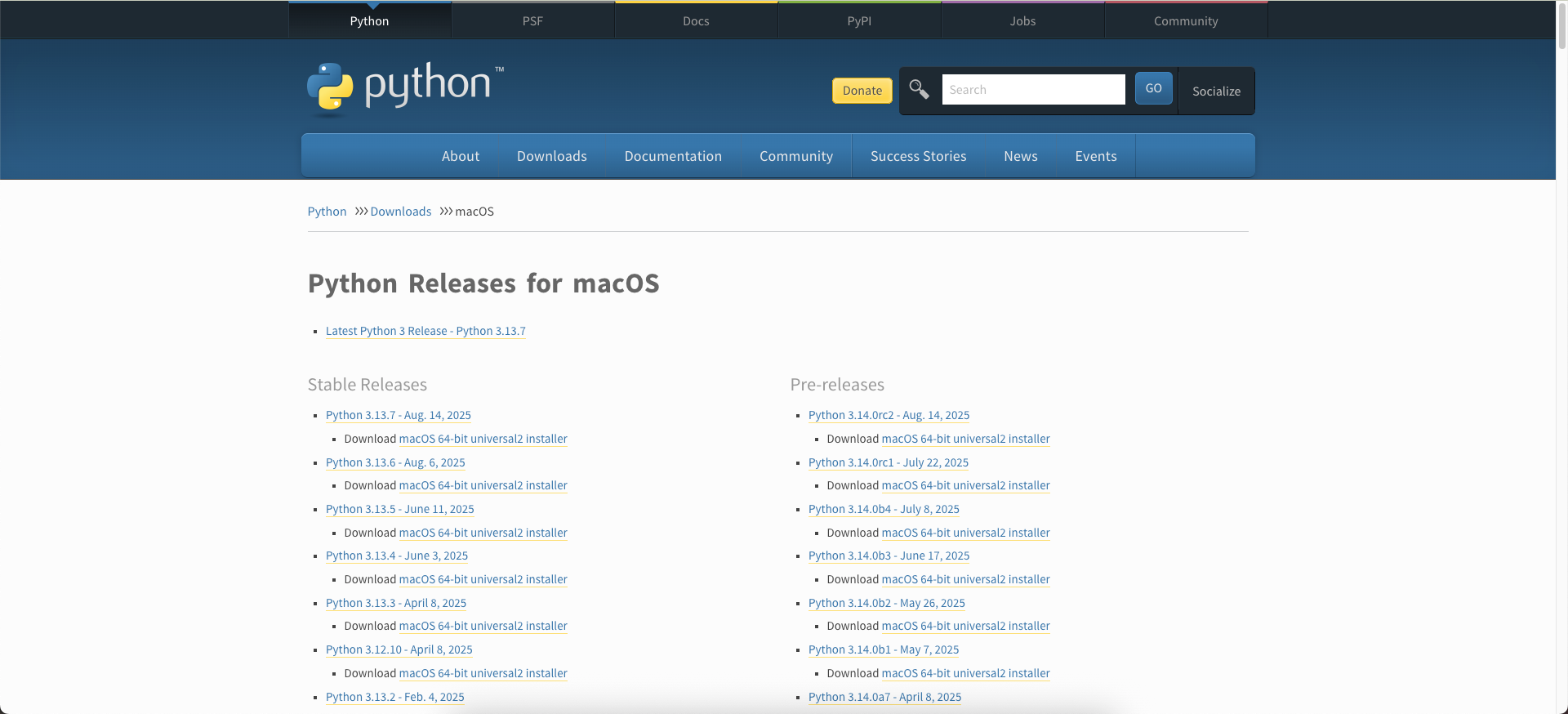Click the GO search button
The image size is (1568, 714).
(x=1153, y=88)
